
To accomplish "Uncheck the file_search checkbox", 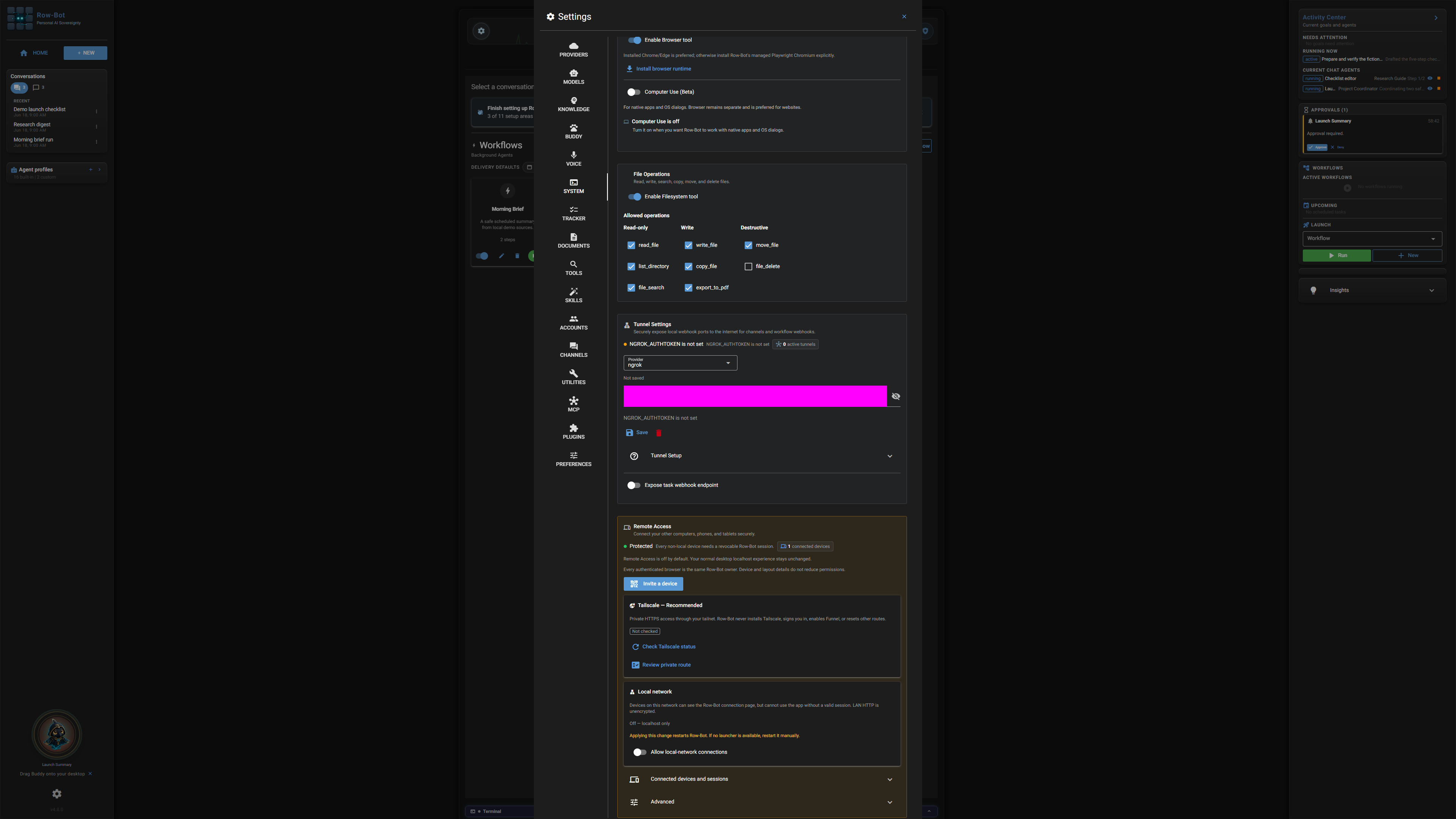I will pos(631,288).
